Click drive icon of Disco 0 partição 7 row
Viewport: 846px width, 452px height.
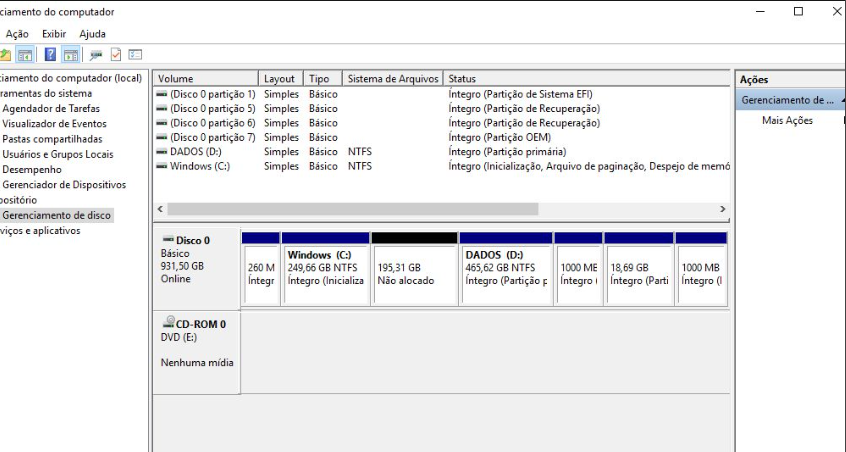point(161,138)
